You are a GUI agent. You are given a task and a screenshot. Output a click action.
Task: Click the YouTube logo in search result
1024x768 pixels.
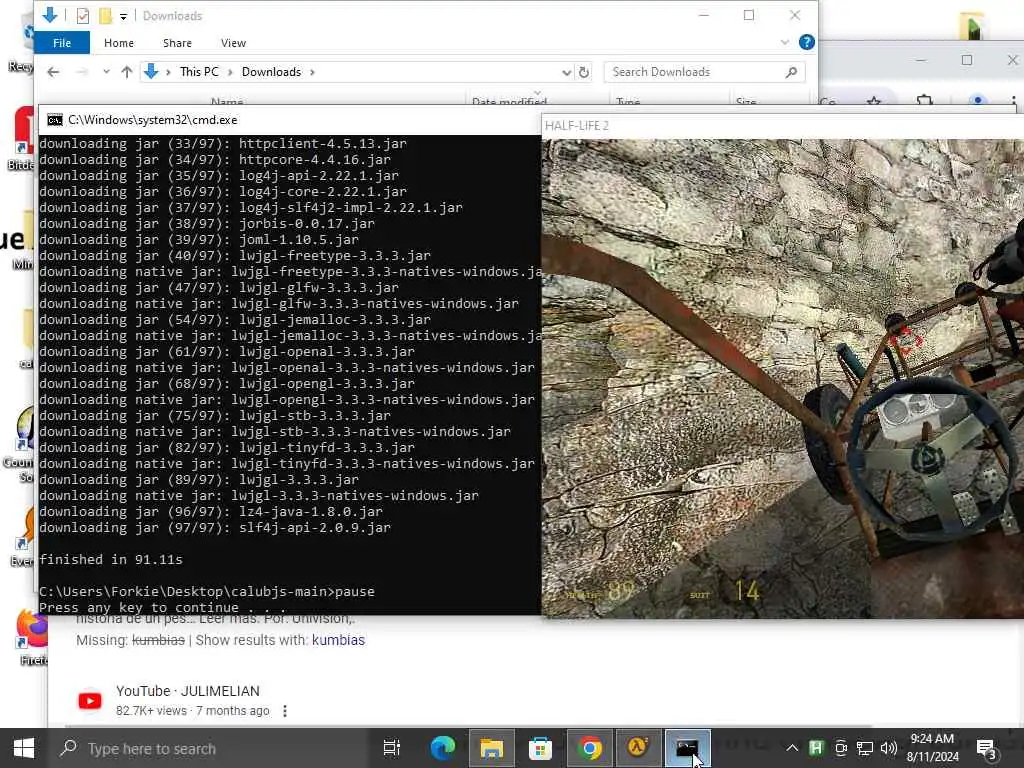pyautogui.click(x=90, y=701)
